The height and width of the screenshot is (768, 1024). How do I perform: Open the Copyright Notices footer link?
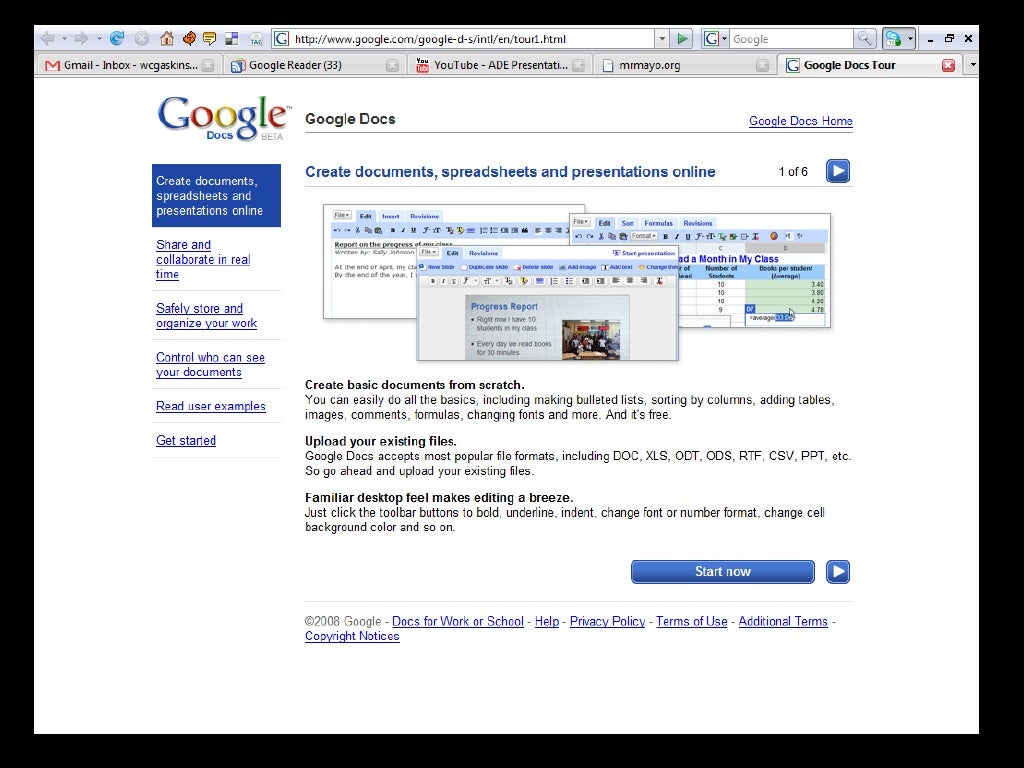tap(352, 637)
